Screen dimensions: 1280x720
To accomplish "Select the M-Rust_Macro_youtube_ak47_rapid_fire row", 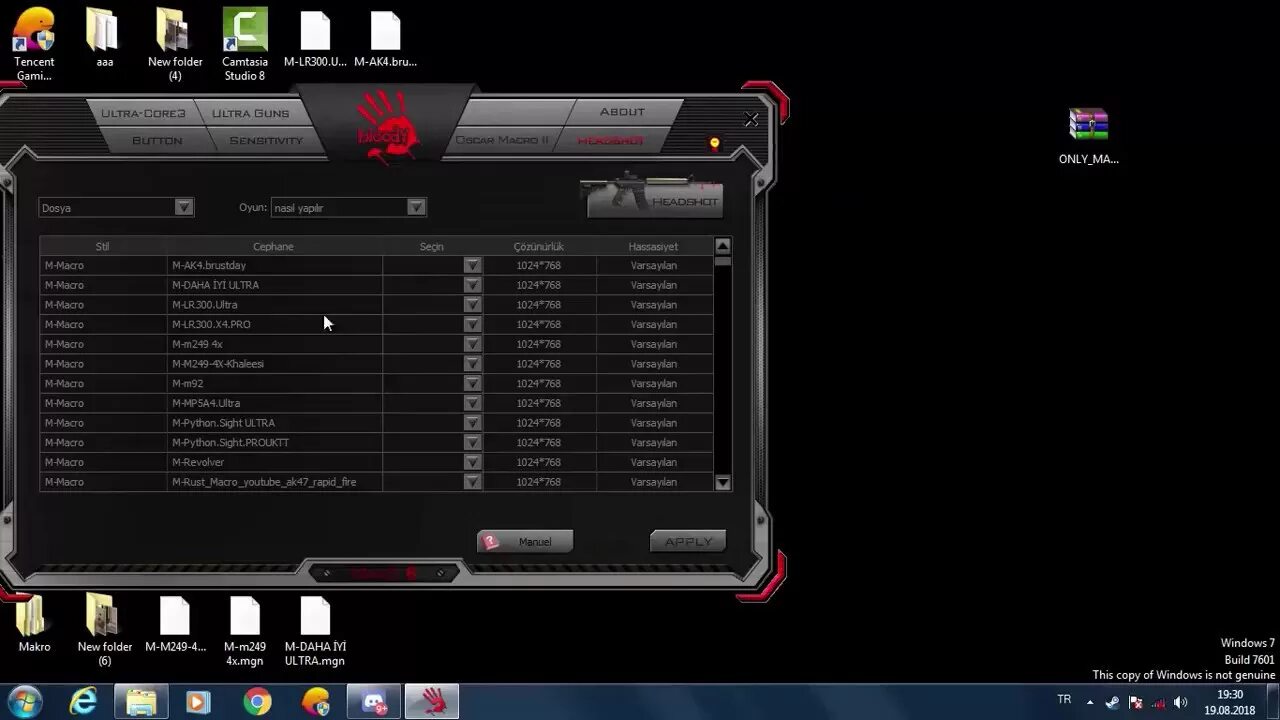I will click(x=376, y=482).
